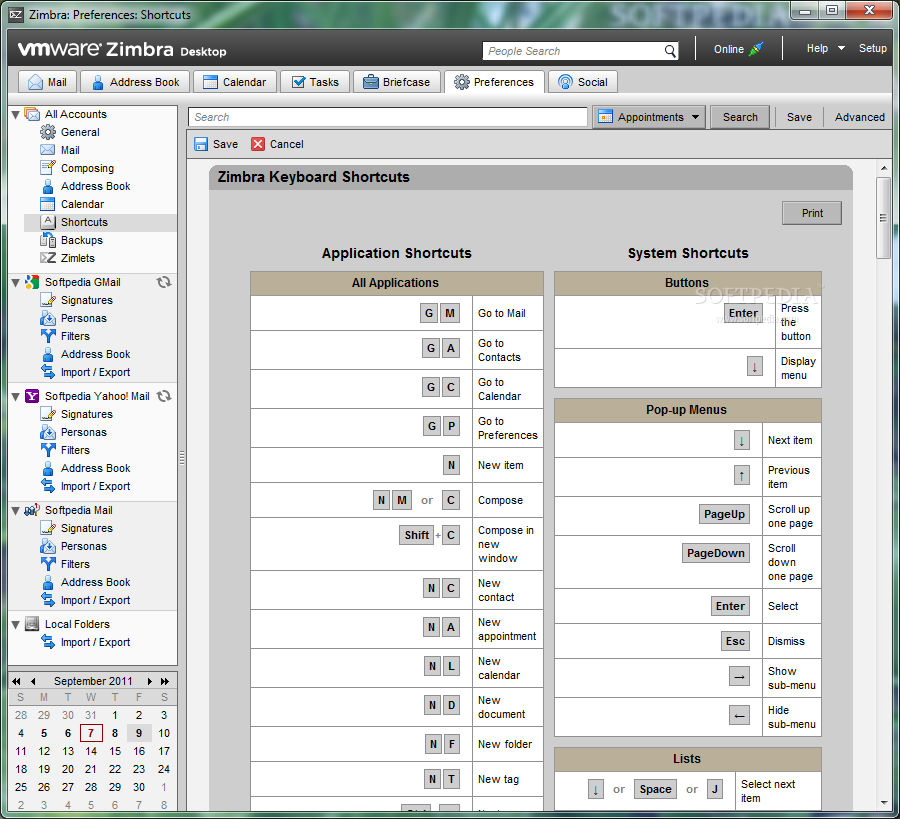Switch to the Address Book tab
This screenshot has height=819, width=900.
tap(135, 82)
